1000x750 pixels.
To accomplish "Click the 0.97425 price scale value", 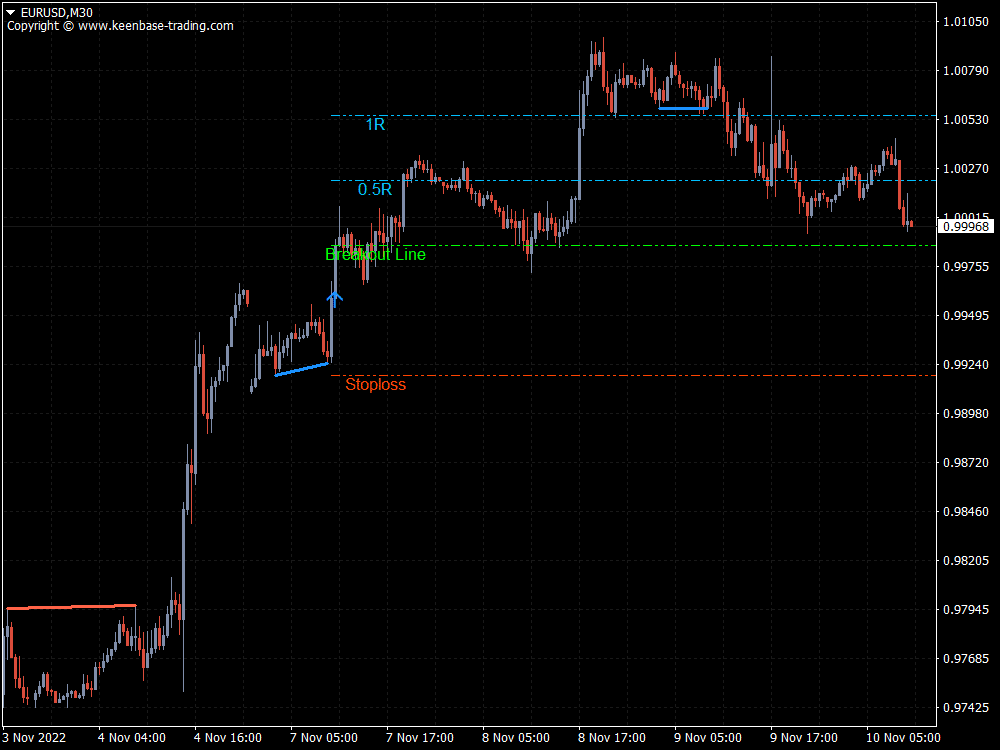I will [x=966, y=707].
